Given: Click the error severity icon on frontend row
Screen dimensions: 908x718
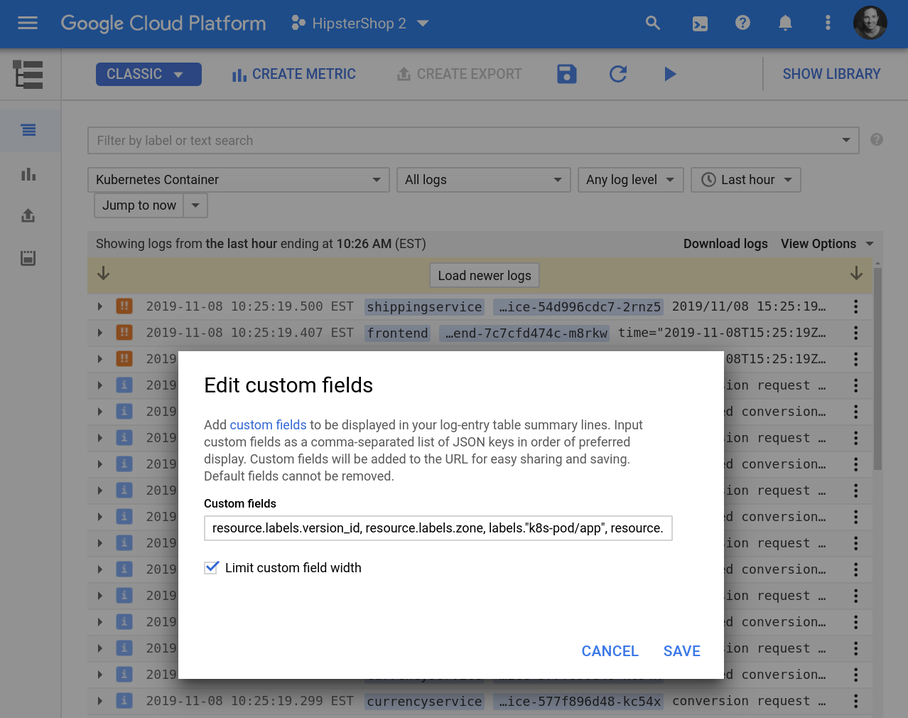Looking at the screenshot, I should point(124,333).
